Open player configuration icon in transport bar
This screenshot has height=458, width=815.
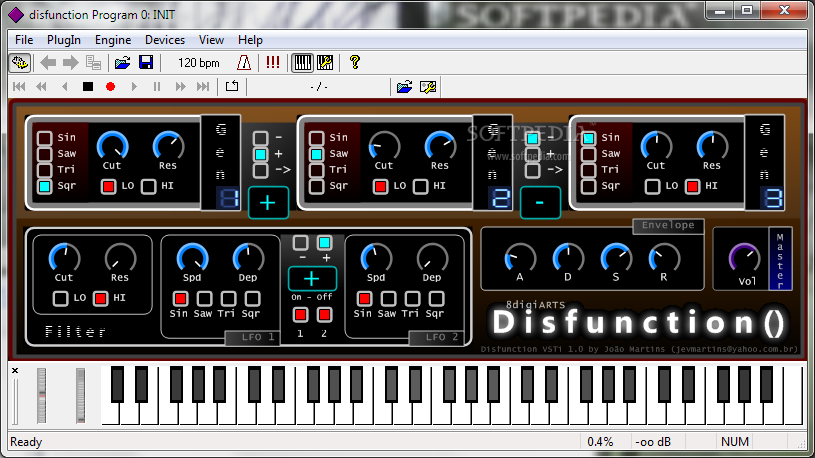(x=428, y=87)
